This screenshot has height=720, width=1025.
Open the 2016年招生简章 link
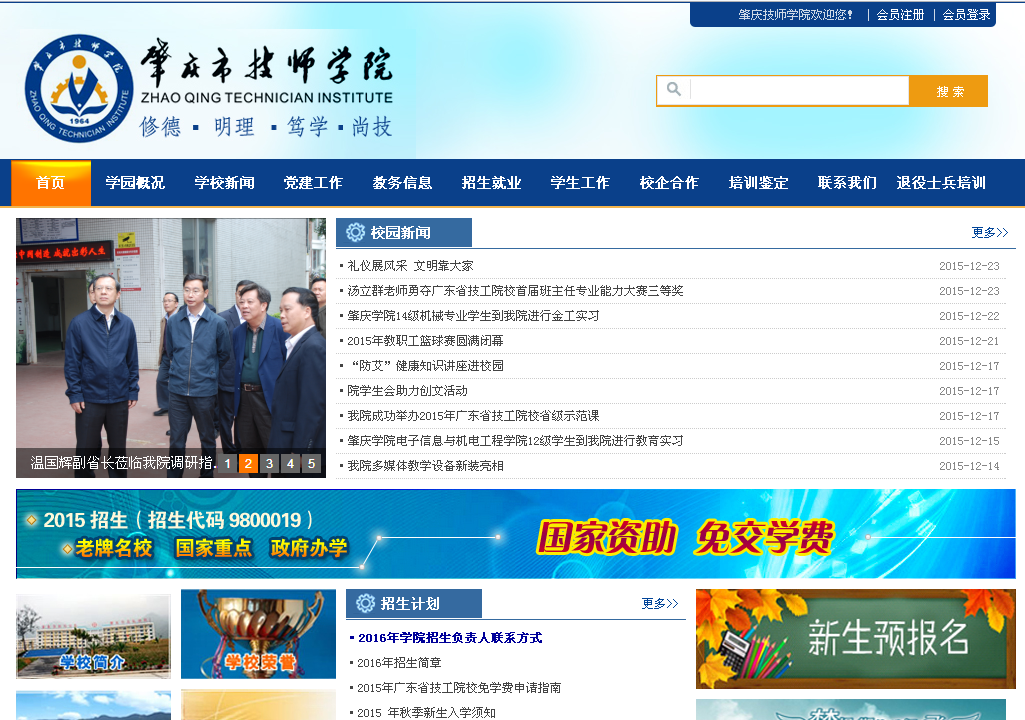click(x=399, y=662)
